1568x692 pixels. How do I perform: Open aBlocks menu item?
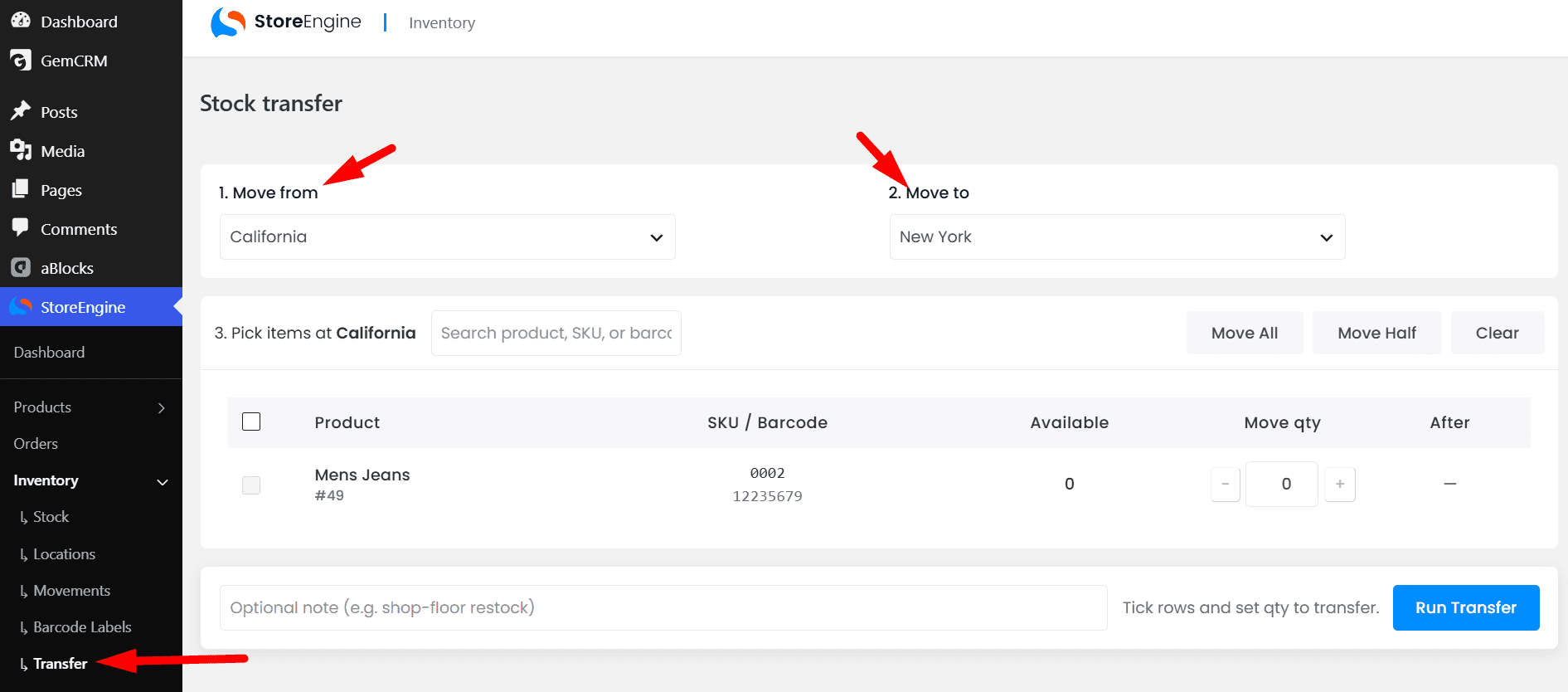67,268
